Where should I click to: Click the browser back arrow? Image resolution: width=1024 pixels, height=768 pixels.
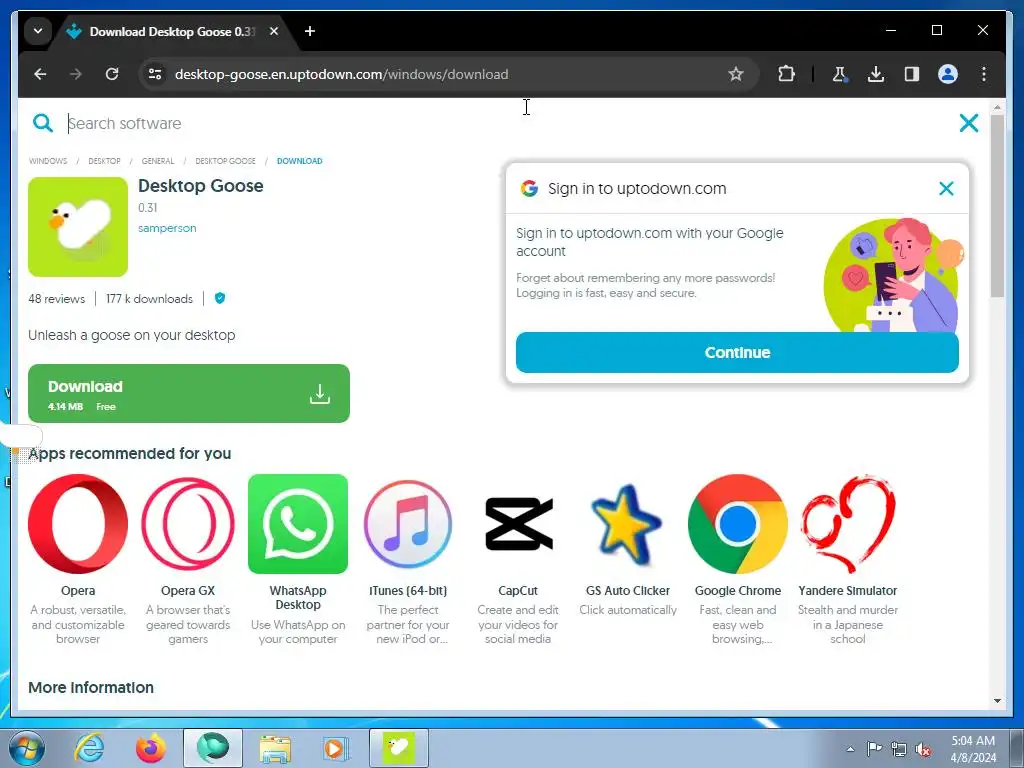[x=40, y=74]
